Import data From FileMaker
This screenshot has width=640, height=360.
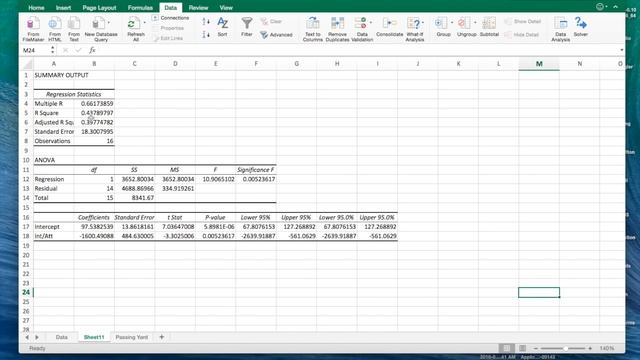pyautogui.click(x=33, y=29)
